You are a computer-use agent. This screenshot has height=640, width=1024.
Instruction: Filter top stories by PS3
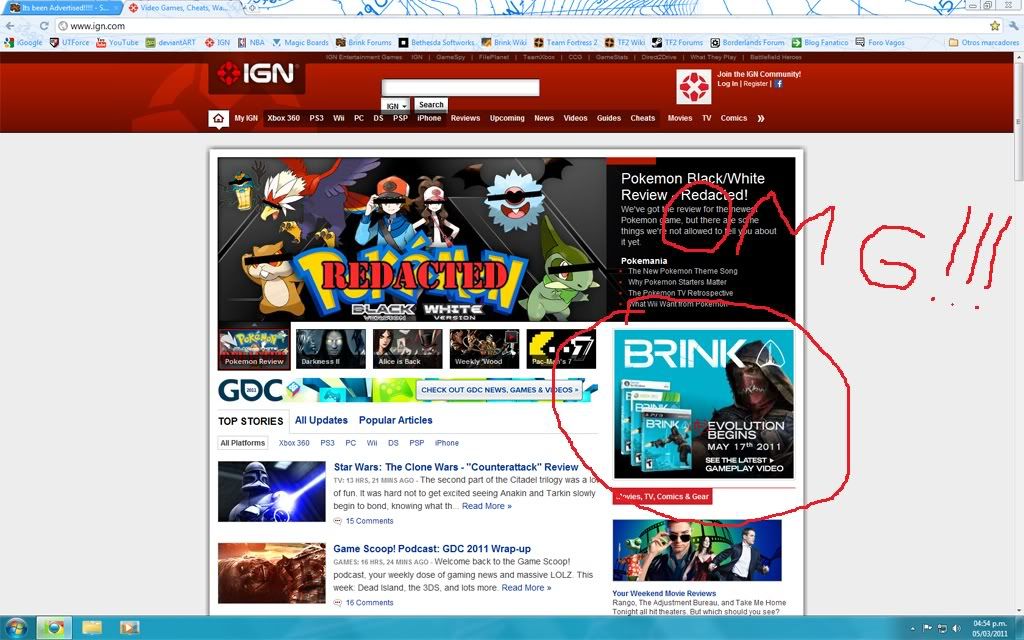click(x=328, y=443)
